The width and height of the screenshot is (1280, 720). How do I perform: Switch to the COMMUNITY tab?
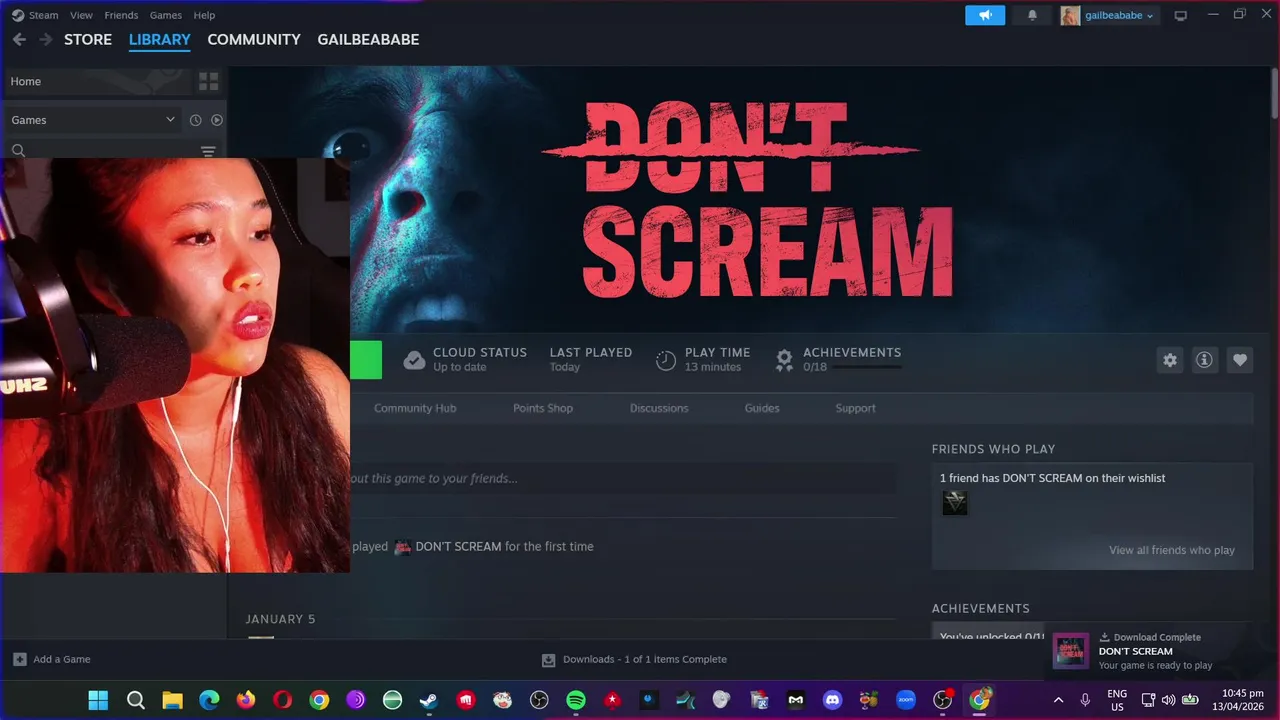click(254, 40)
